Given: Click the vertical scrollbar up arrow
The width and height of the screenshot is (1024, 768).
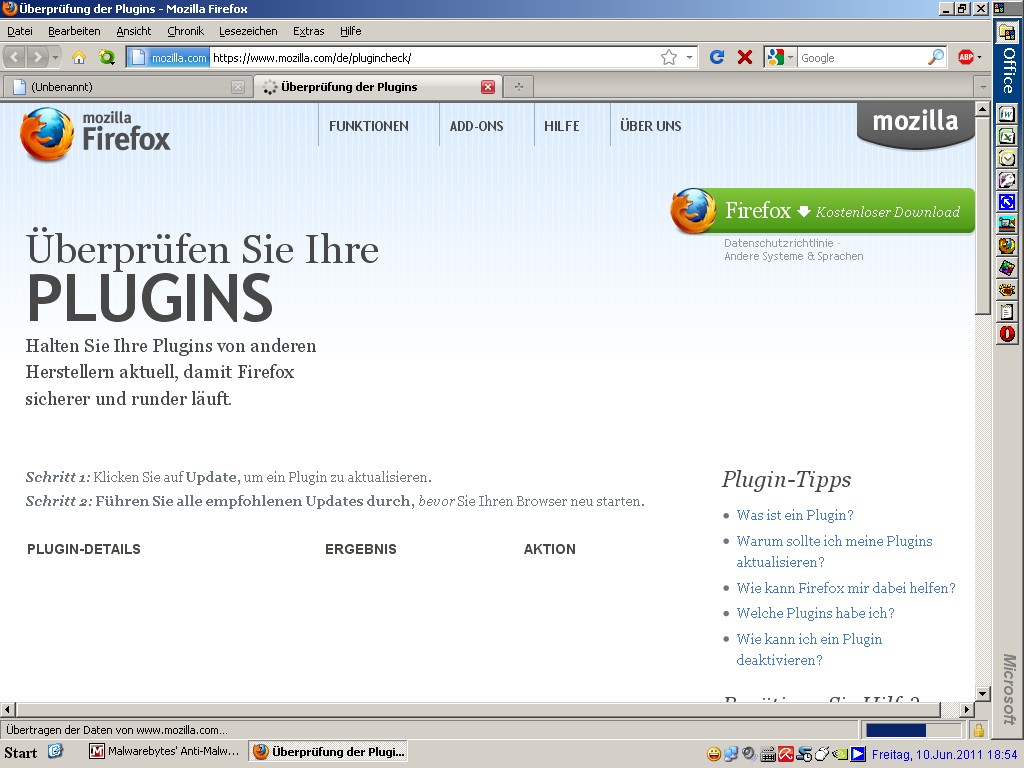Looking at the screenshot, I should click(982, 109).
